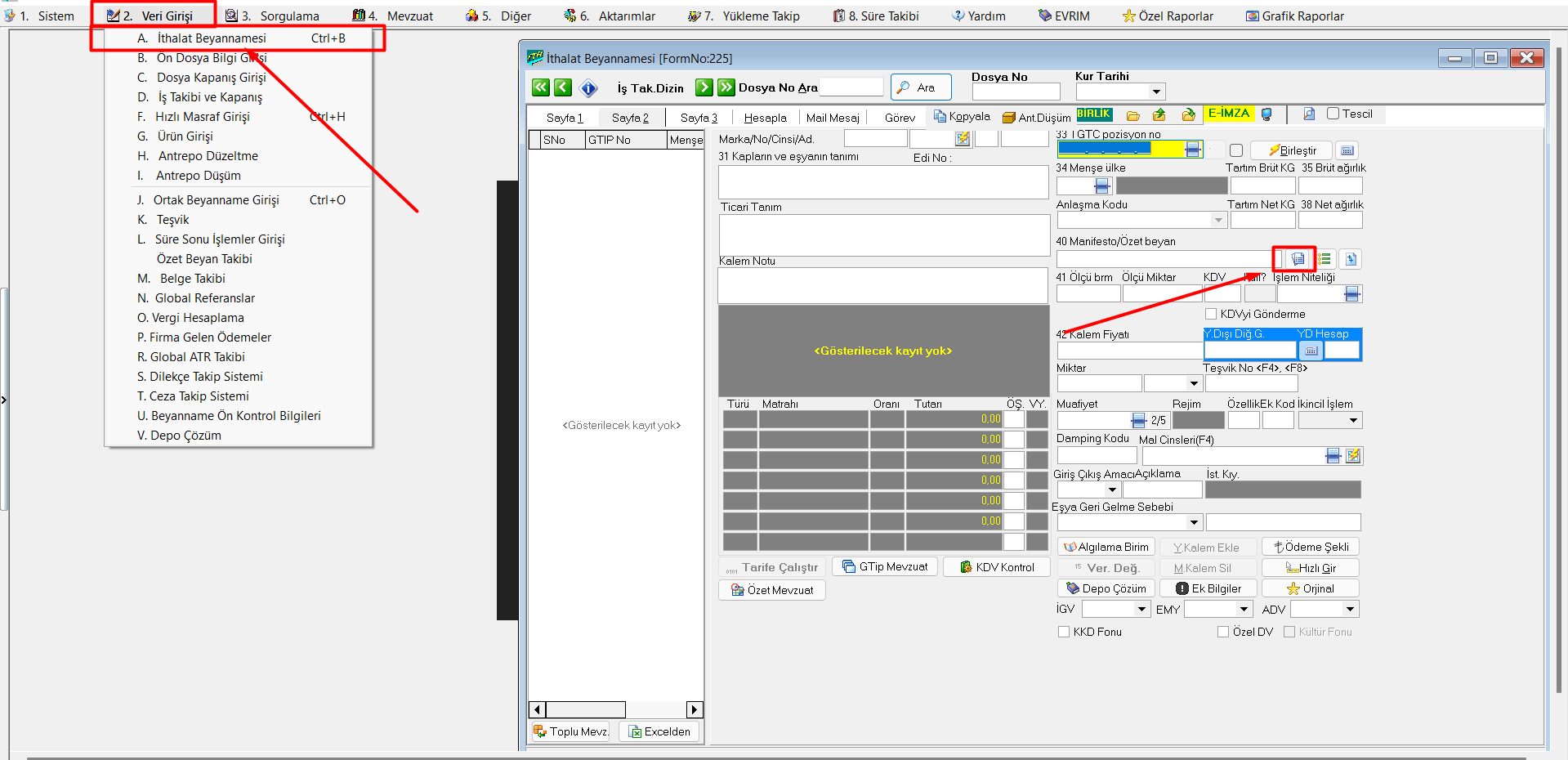Jump to first record with double-left arrow
This screenshot has width=1568, height=760.
541,87
